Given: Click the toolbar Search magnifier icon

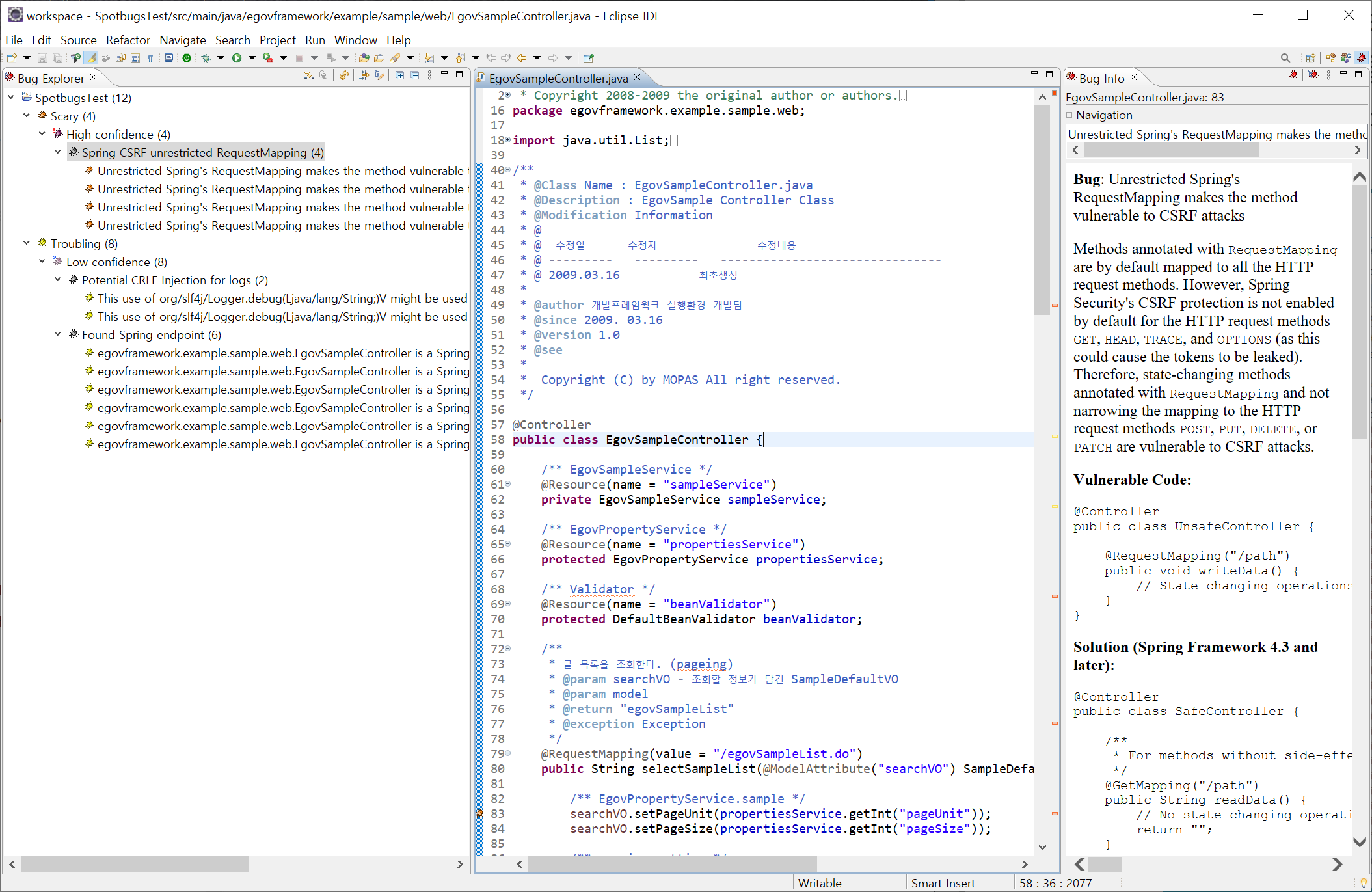Looking at the screenshot, I should pyautogui.click(x=1285, y=58).
